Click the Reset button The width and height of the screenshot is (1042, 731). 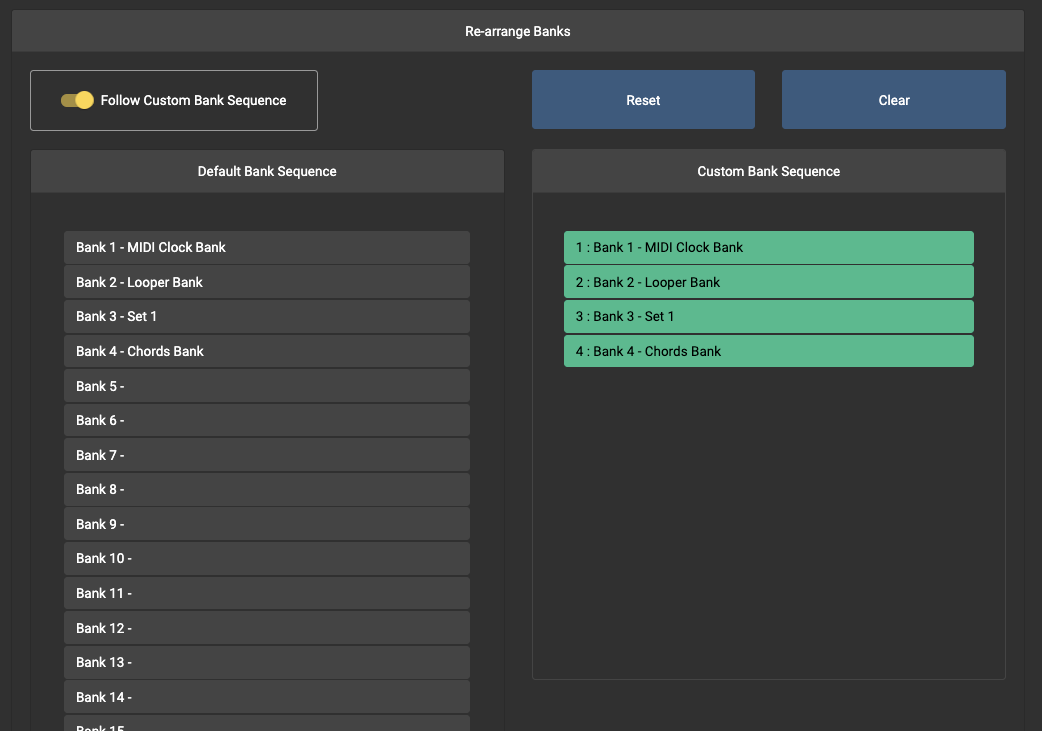coord(643,100)
